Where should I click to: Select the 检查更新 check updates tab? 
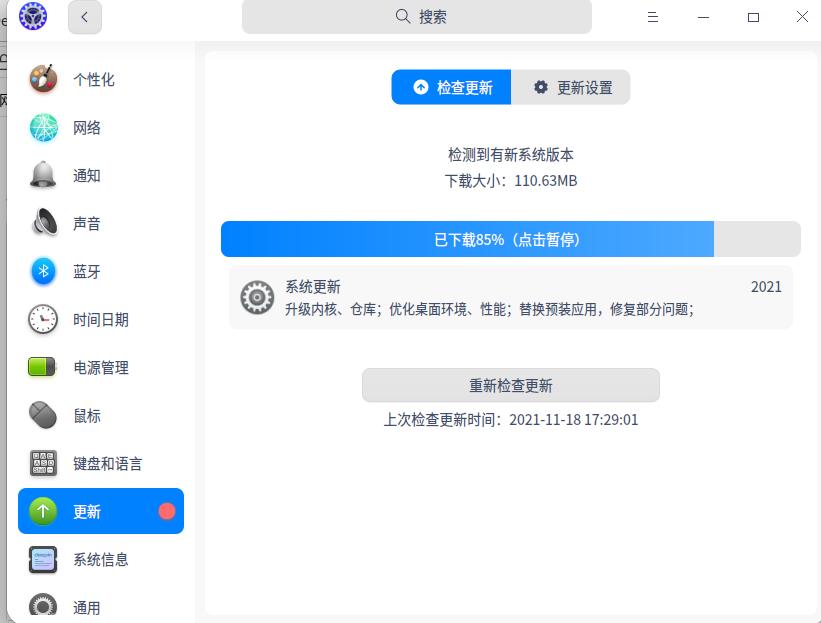point(451,87)
